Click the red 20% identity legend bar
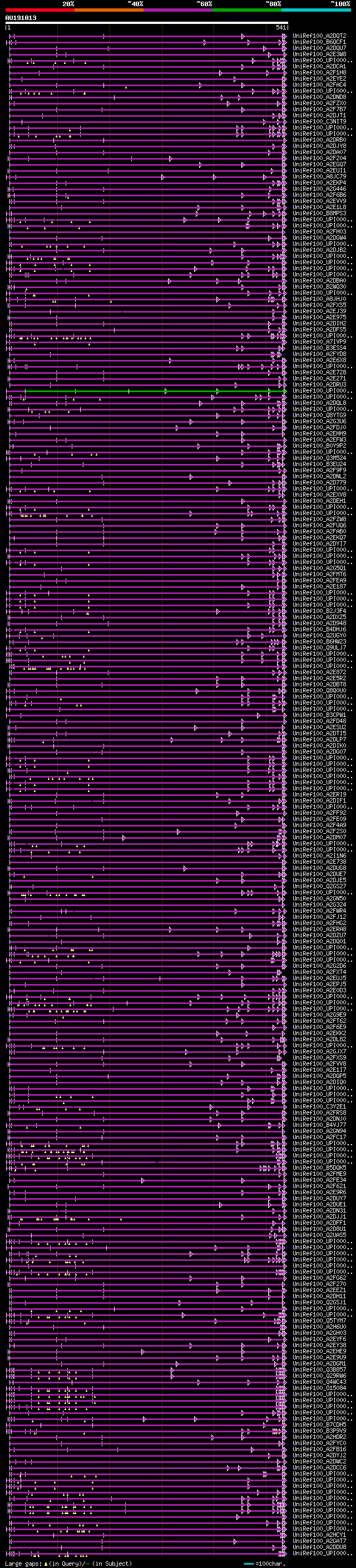Image resolution: width=356 pixels, height=1568 pixels. click(x=40, y=10)
